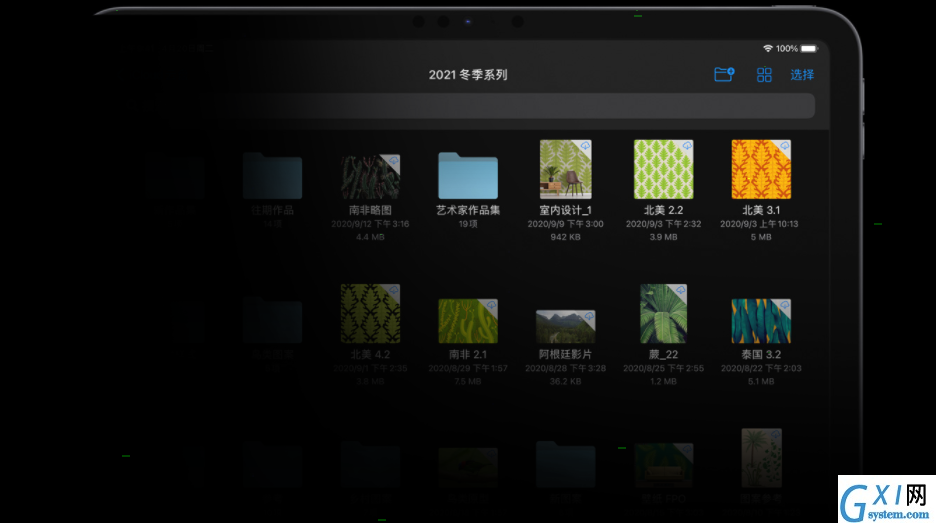Tap iCloud download badge on 阿根廷影片
Viewport: 936px width, 523px height.
point(589,316)
